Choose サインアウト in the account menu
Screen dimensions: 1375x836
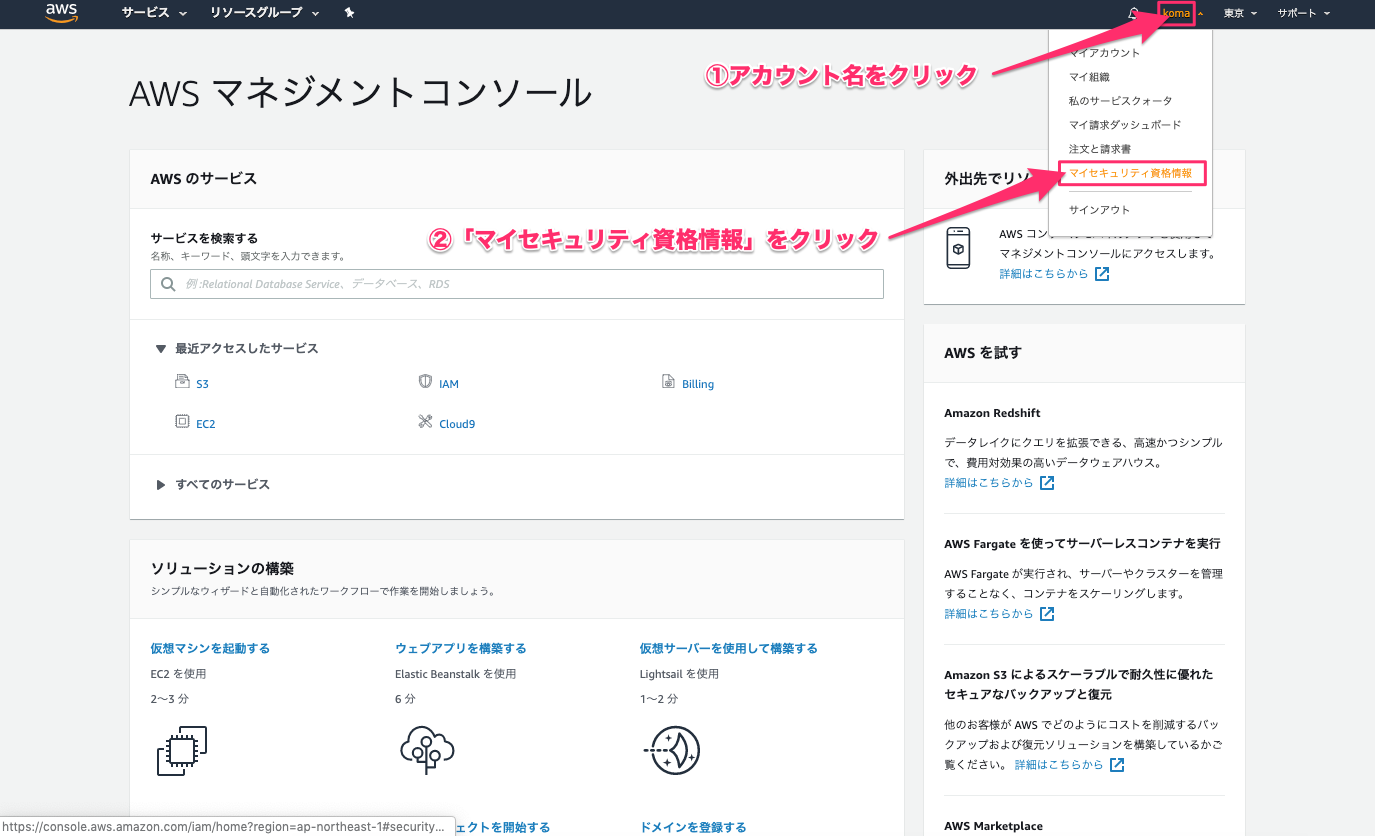[1099, 210]
